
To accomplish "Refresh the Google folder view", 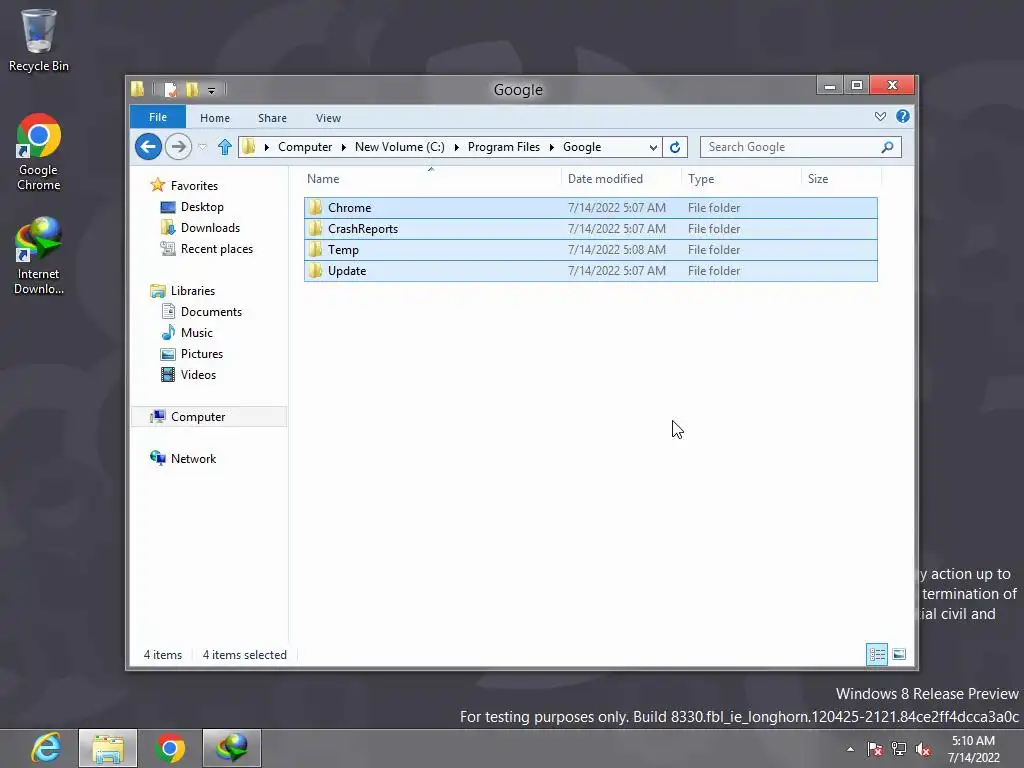I will pos(675,147).
